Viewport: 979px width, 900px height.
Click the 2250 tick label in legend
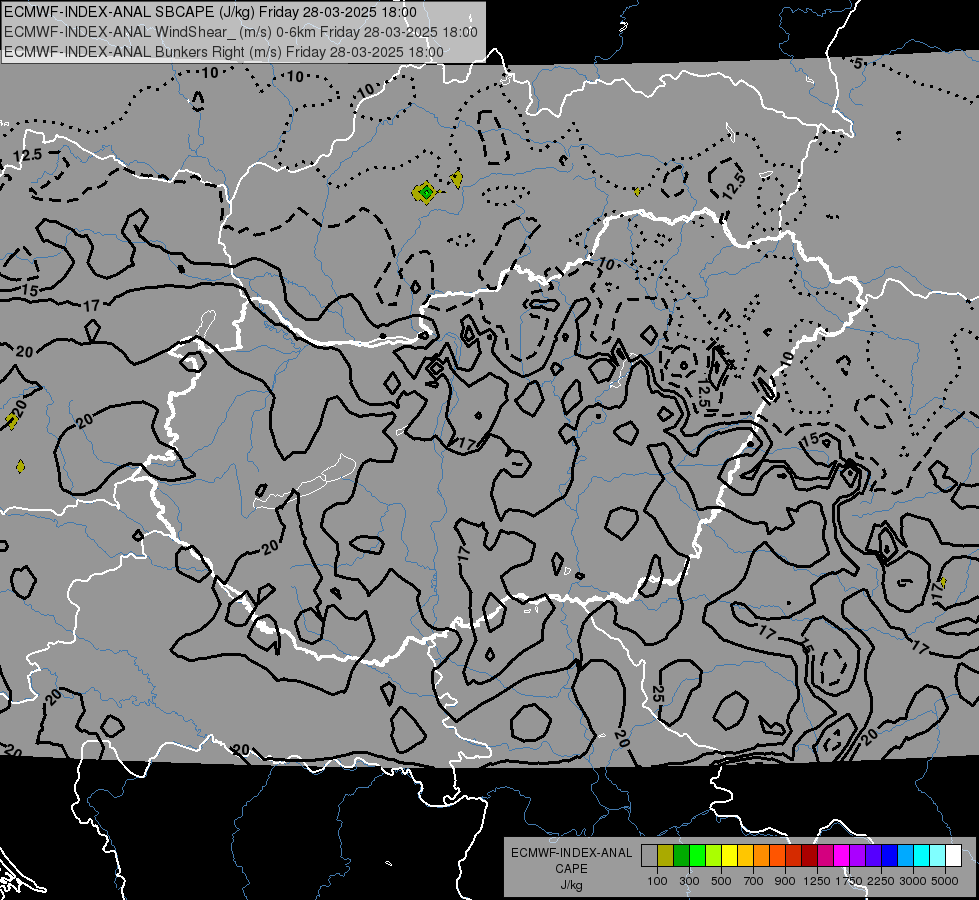pyautogui.click(x=881, y=881)
